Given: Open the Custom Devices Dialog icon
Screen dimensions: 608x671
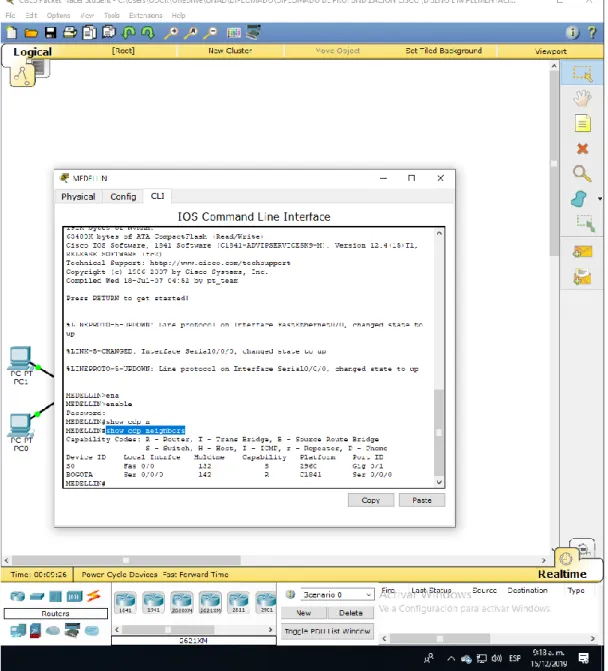Looking at the screenshot, I should click(x=253, y=33).
